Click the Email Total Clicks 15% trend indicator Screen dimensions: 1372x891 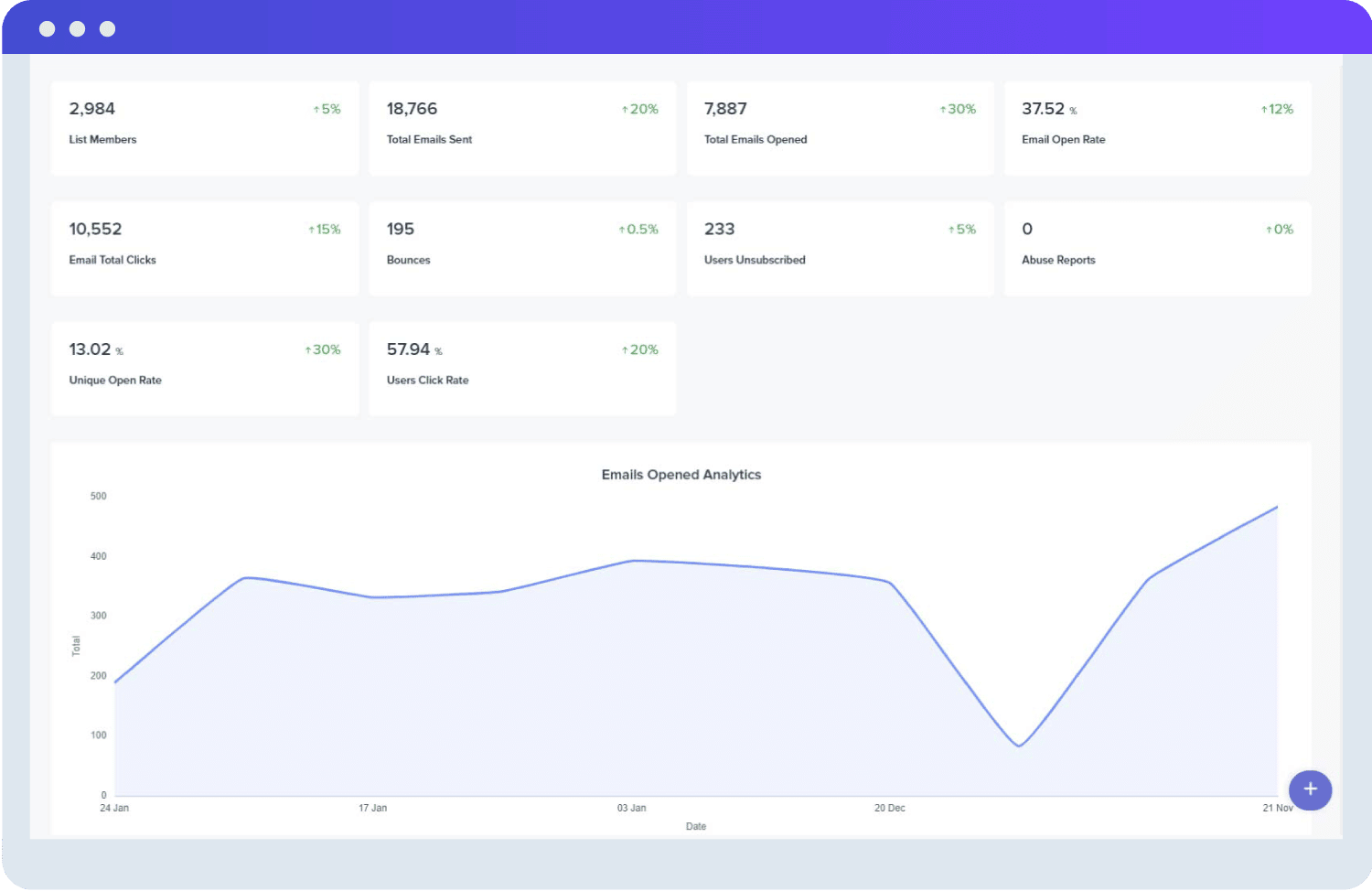[324, 230]
